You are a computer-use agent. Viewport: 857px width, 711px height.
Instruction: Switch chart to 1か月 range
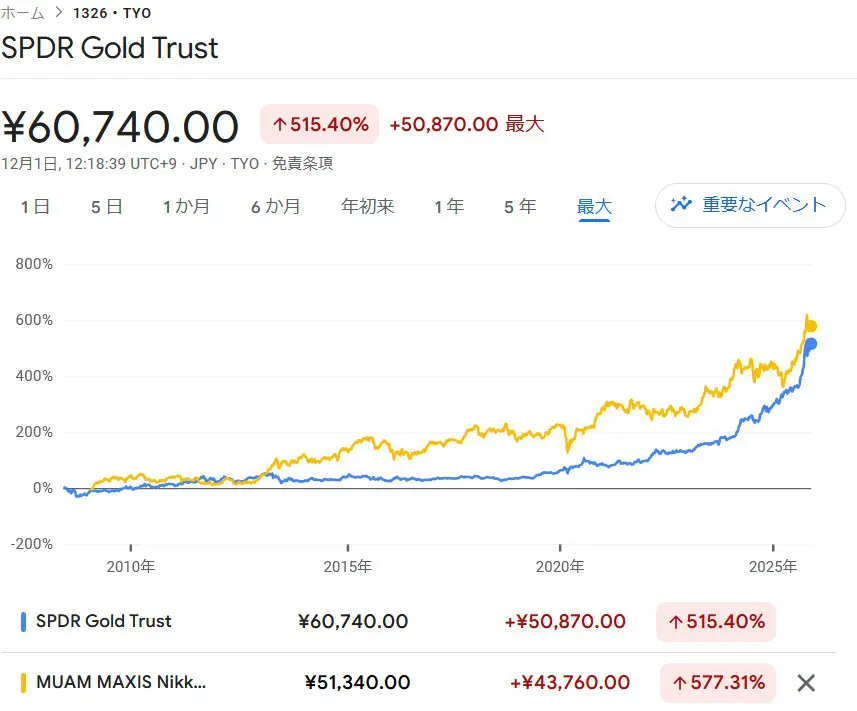(x=187, y=207)
